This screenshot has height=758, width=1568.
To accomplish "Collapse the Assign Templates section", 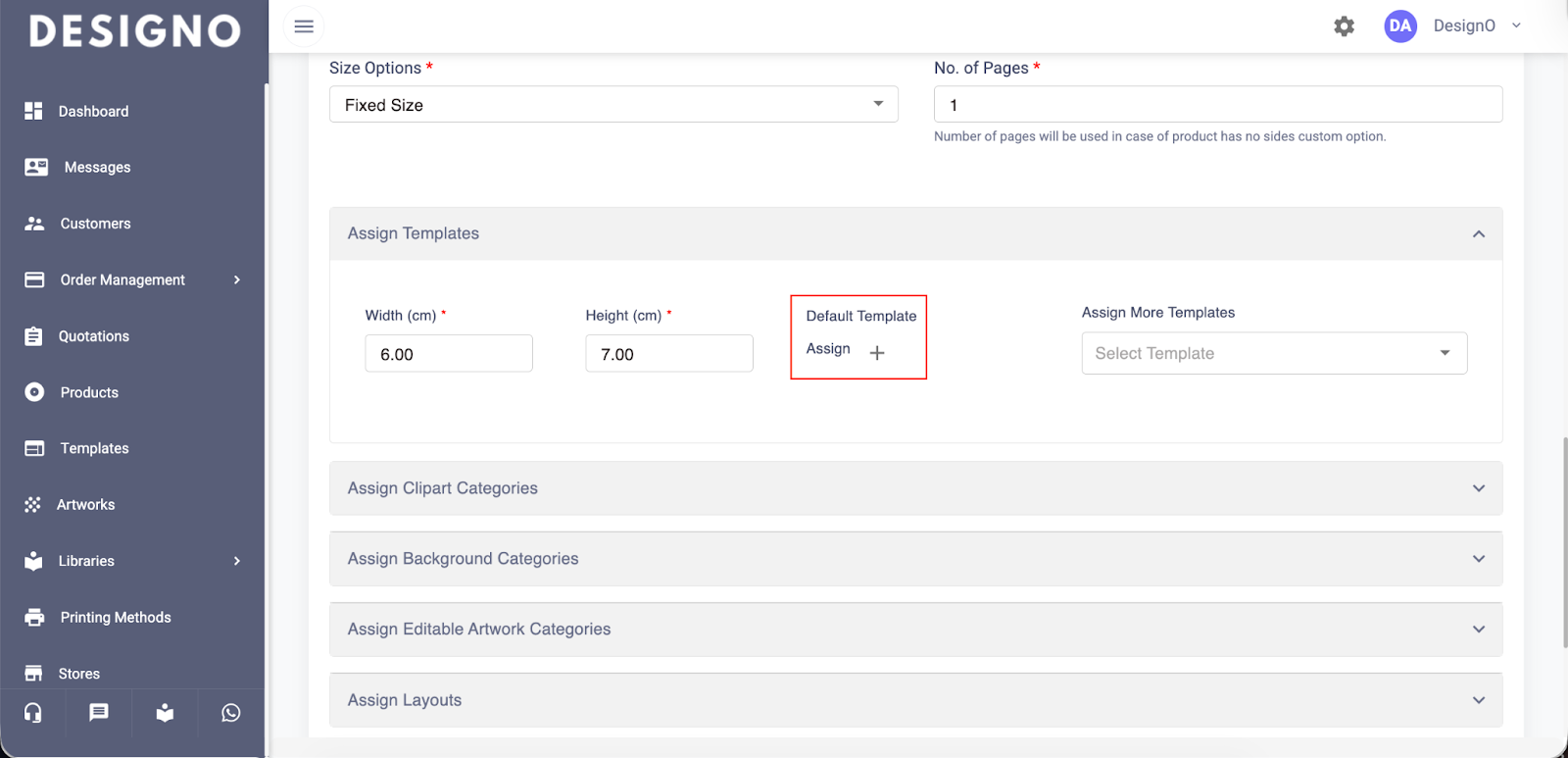I will pyautogui.click(x=1478, y=233).
